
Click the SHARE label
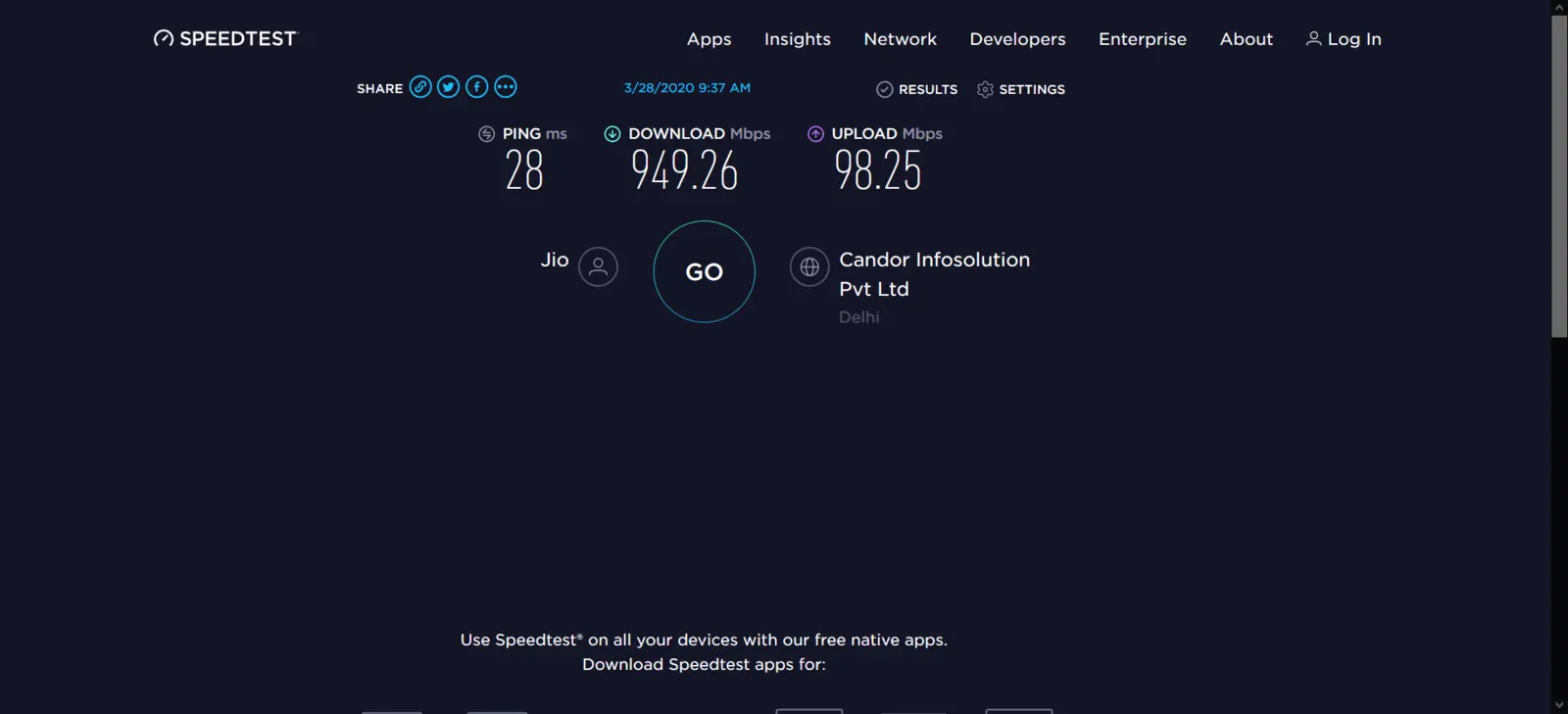(379, 88)
